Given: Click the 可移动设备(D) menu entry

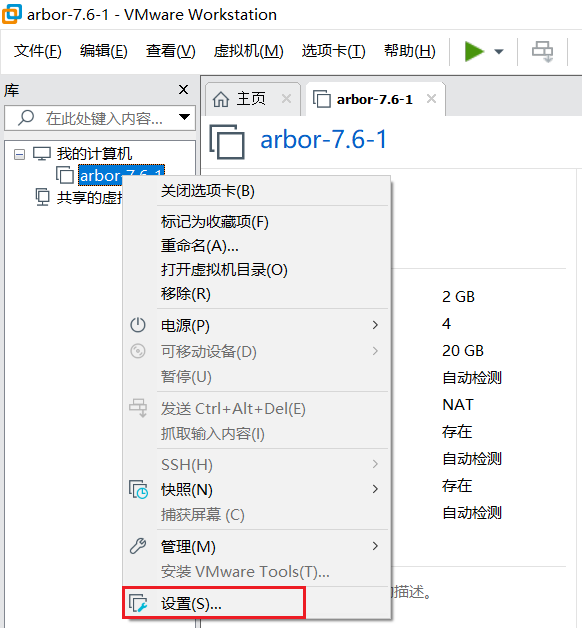Looking at the screenshot, I should (x=257, y=351).
